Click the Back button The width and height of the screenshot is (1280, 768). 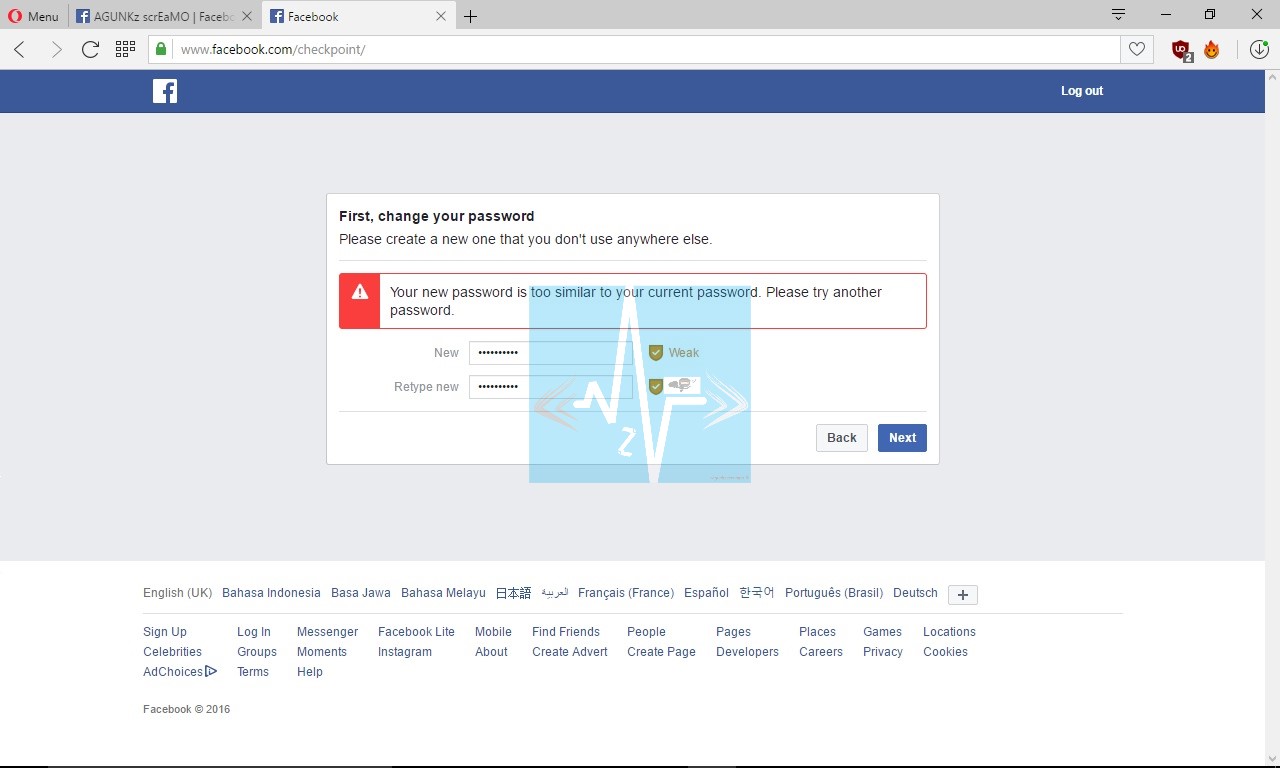(x=842, y=438)
